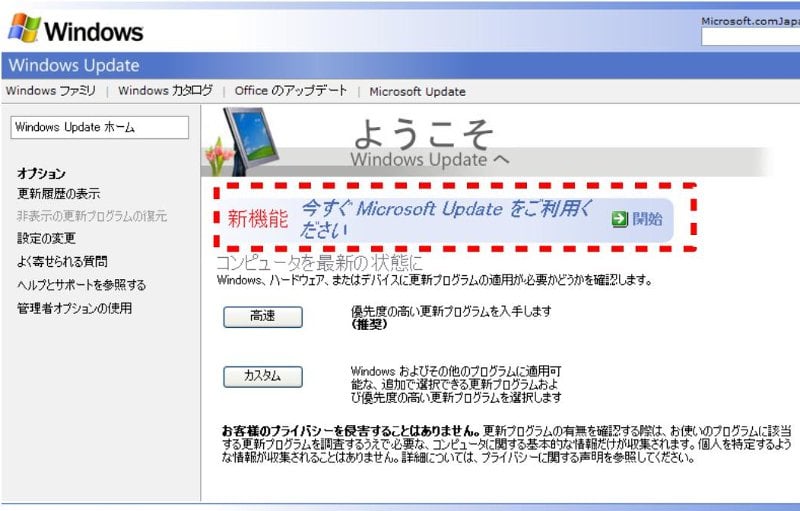The height and width of the screenshot is (511, 800).
Task: Show update history via 更新履歴の表示
Action: click(58, 194)
